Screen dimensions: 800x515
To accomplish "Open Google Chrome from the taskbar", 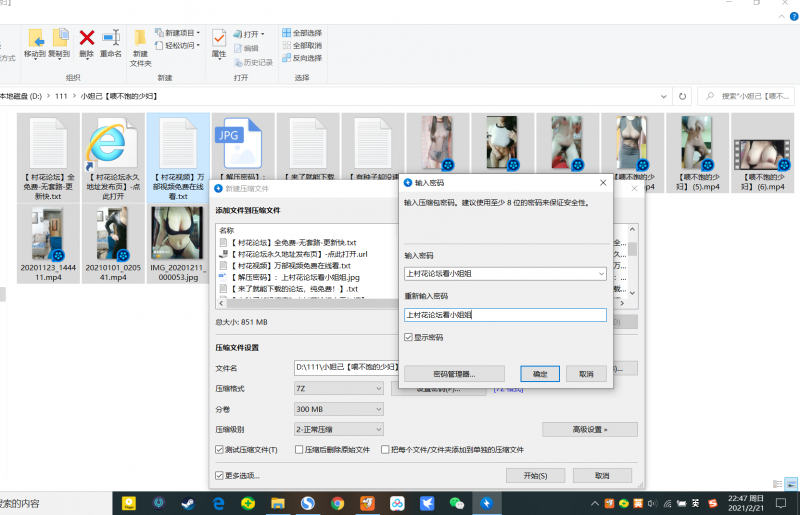I will point(338,502).
